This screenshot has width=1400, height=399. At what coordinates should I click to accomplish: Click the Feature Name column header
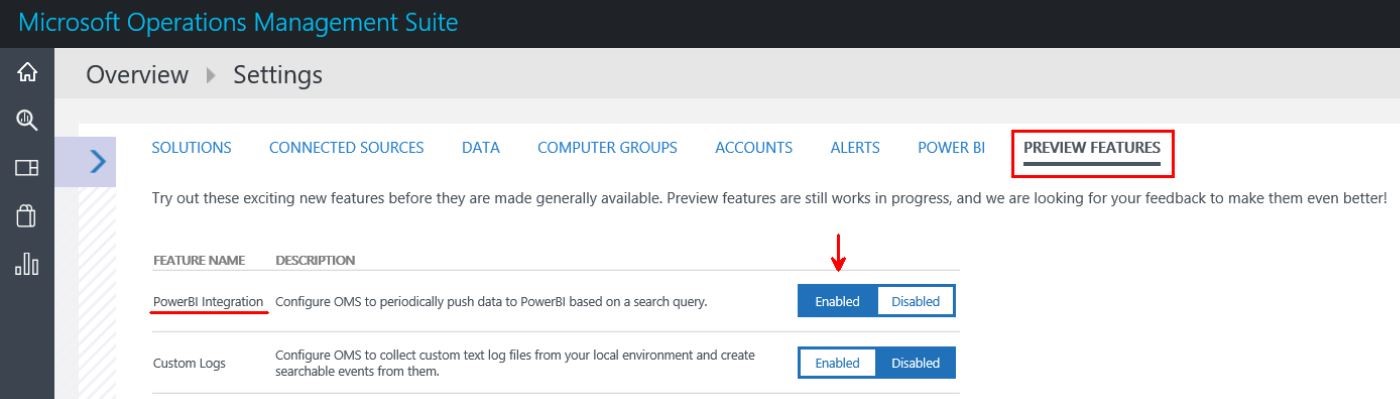click(199, 260)
